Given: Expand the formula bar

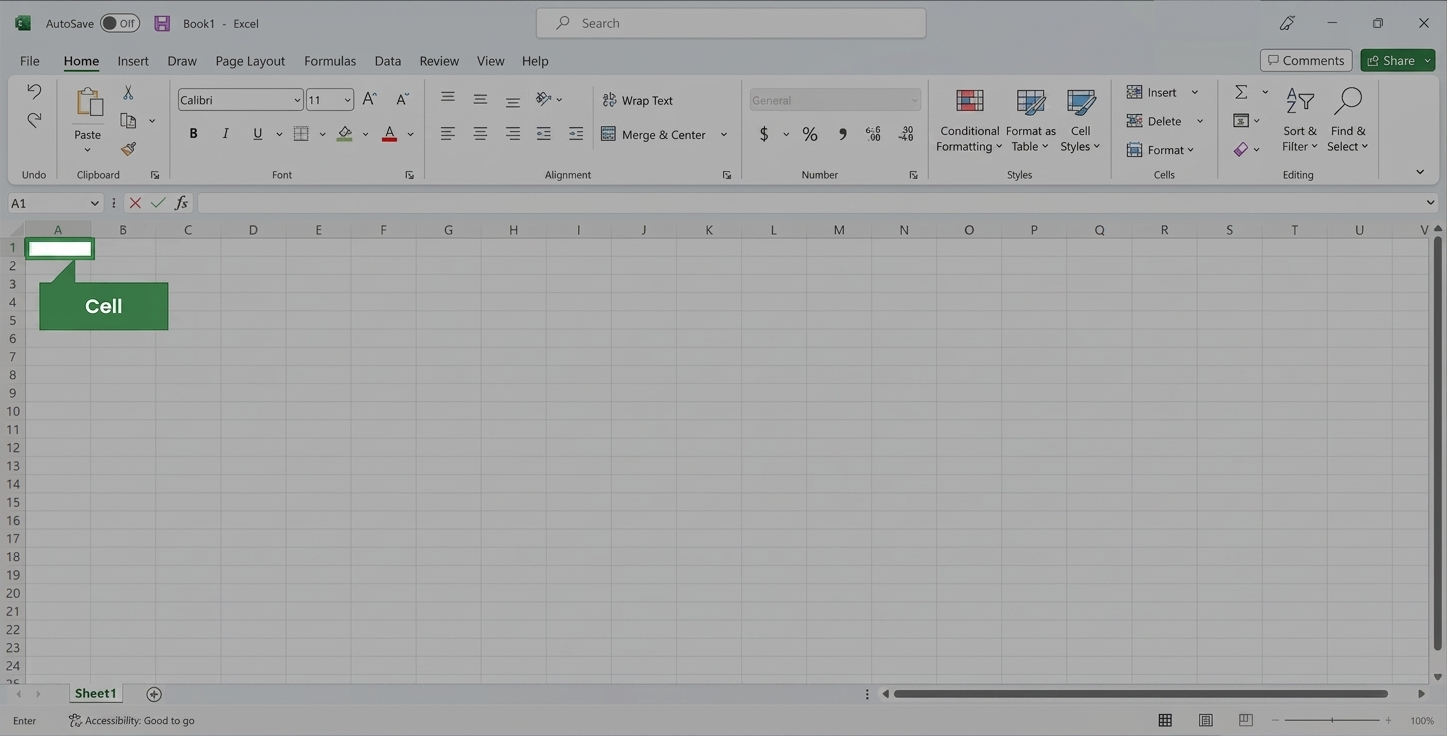Looking at the screenshot, I should 1430,203.
